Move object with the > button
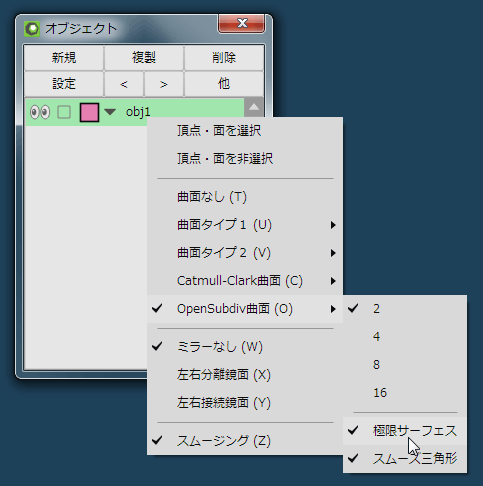483x486 pixels. [163, 84]
